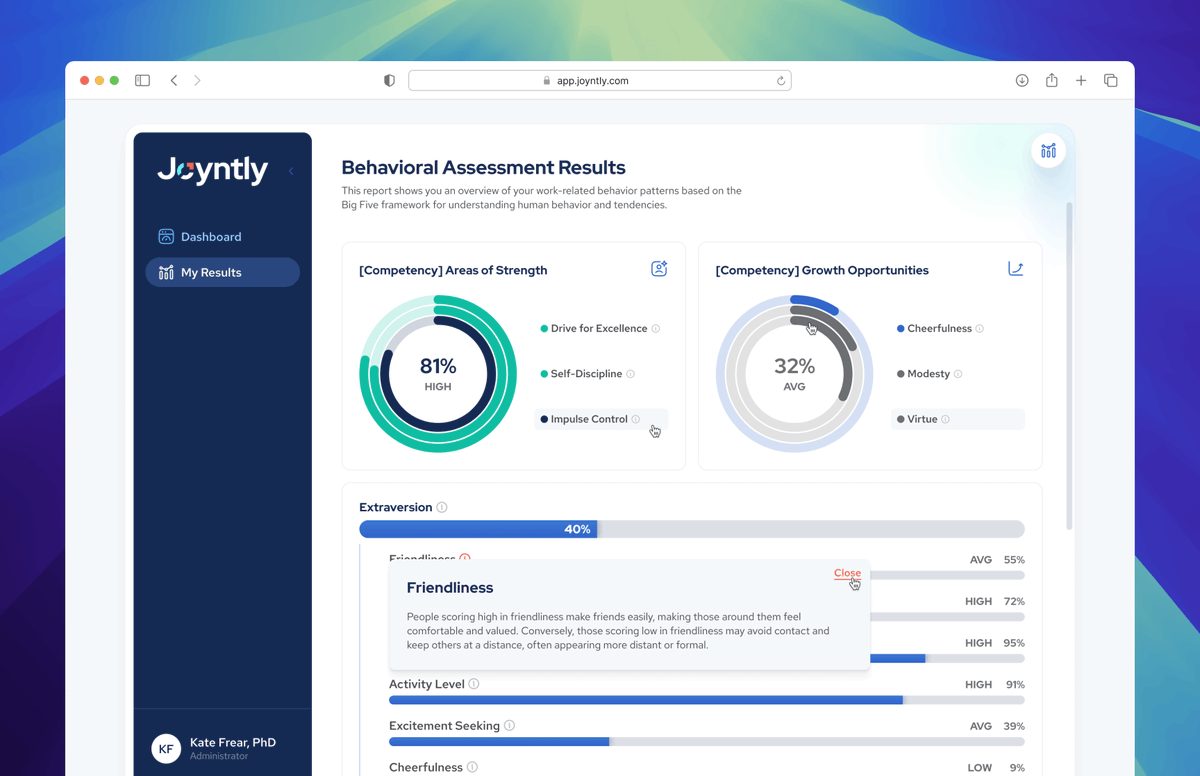The height and width of the screenshot is (776, 1200).
Task: Open a new Safari tab
Action: (x=1081, y=81)
